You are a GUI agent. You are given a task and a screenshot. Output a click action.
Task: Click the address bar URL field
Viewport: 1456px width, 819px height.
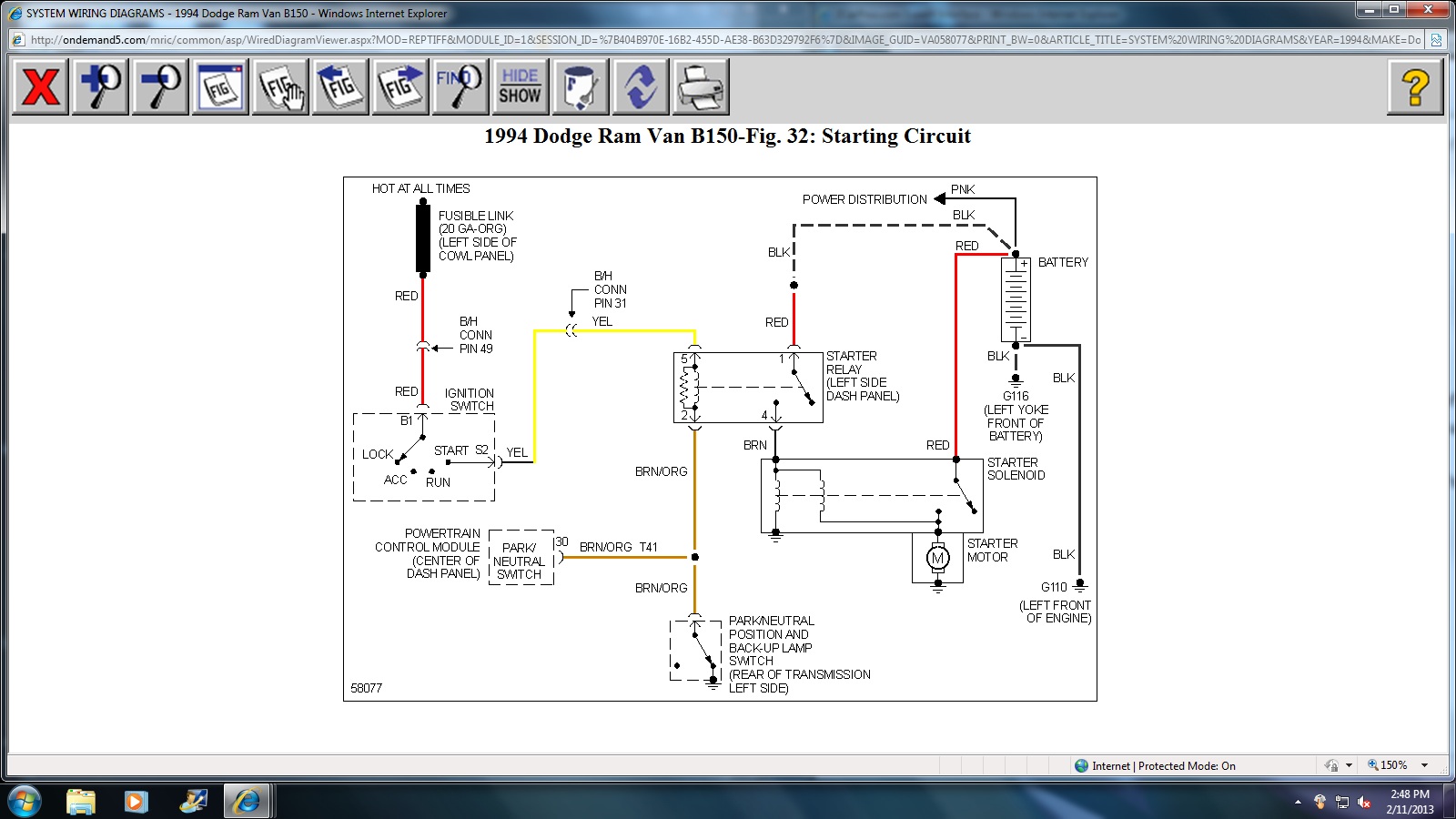click(x=719, y=40)
